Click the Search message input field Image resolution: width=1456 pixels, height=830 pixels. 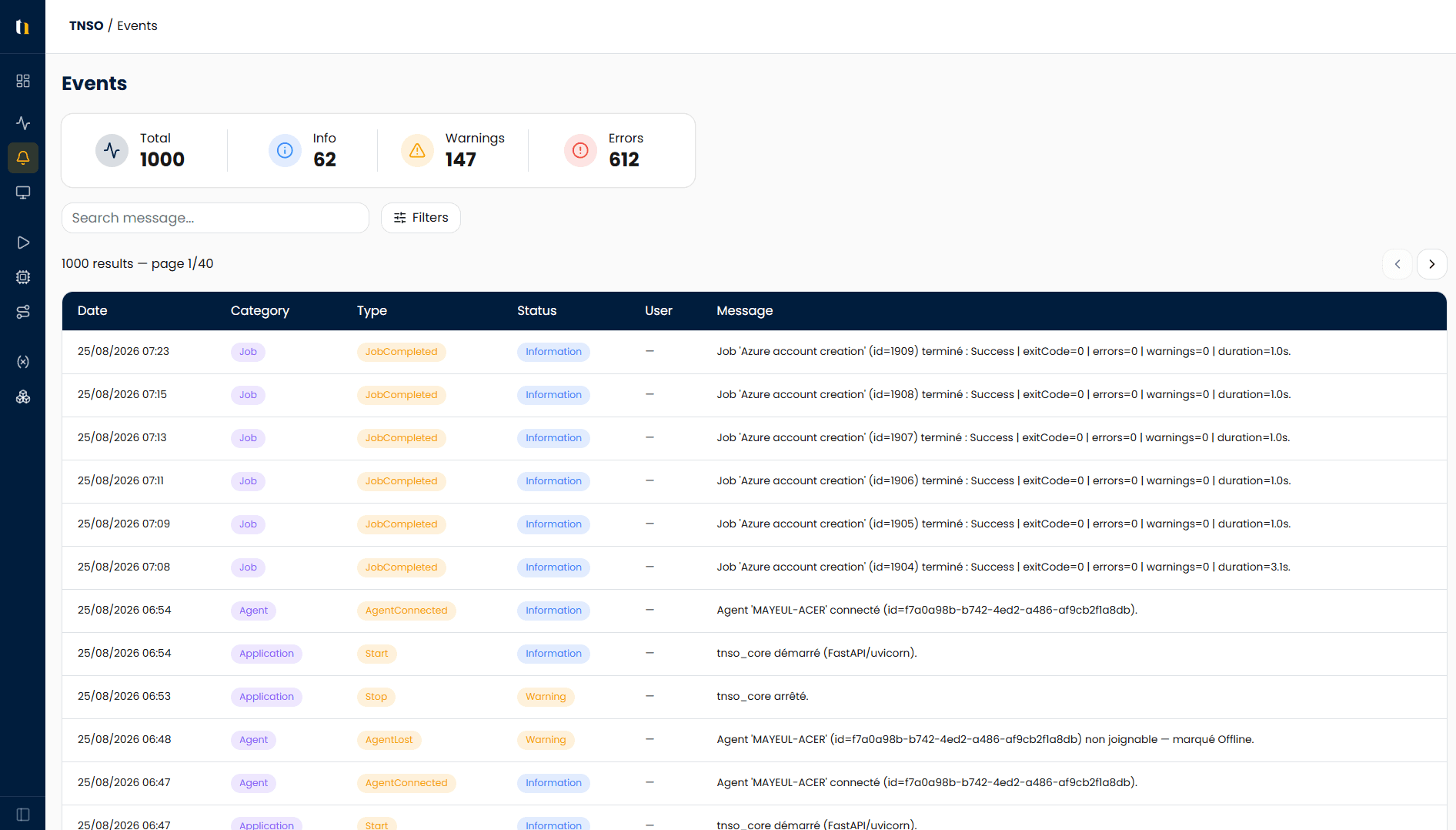coord(215,218)
